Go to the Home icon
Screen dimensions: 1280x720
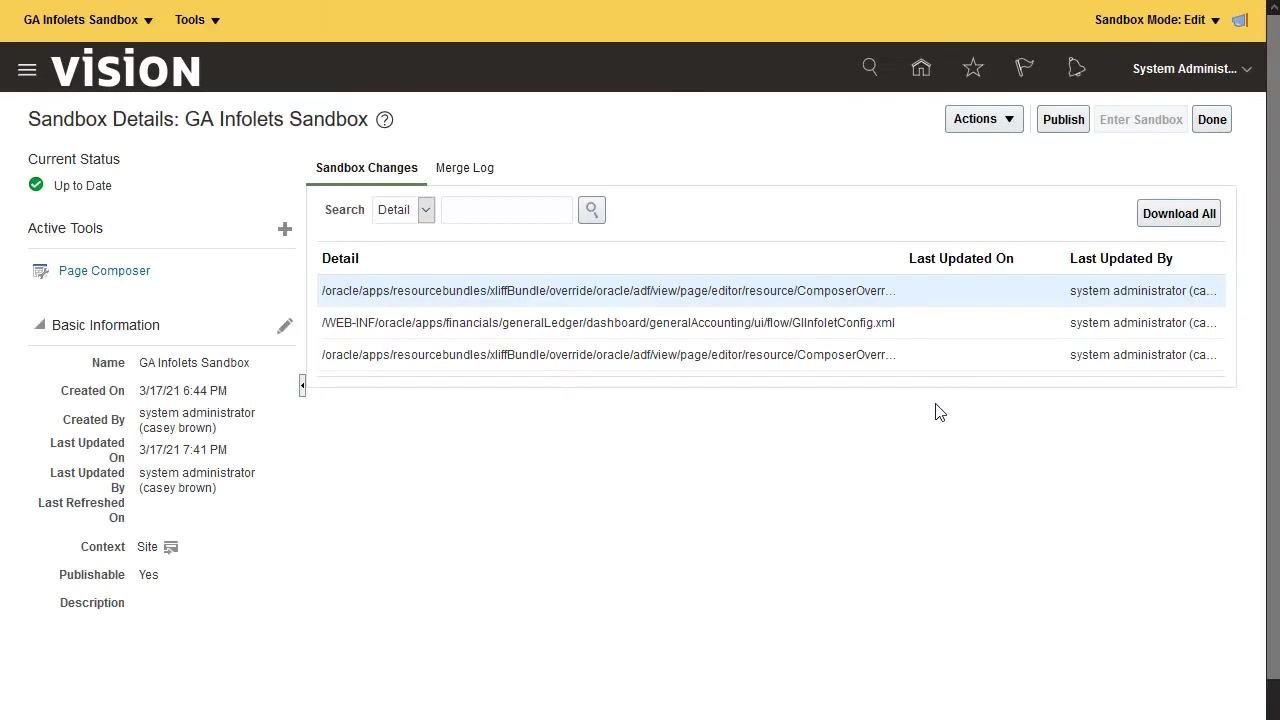pos(921,67)
